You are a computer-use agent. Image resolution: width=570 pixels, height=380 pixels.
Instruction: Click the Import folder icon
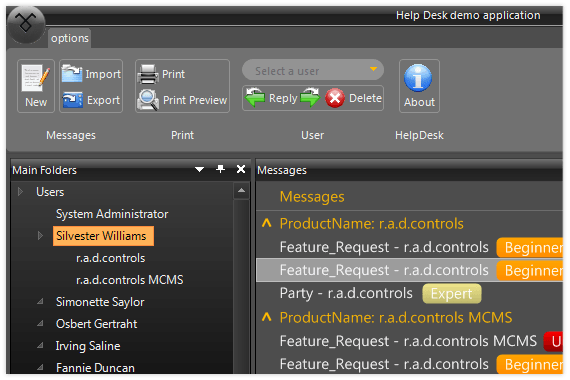coord(72,73)
